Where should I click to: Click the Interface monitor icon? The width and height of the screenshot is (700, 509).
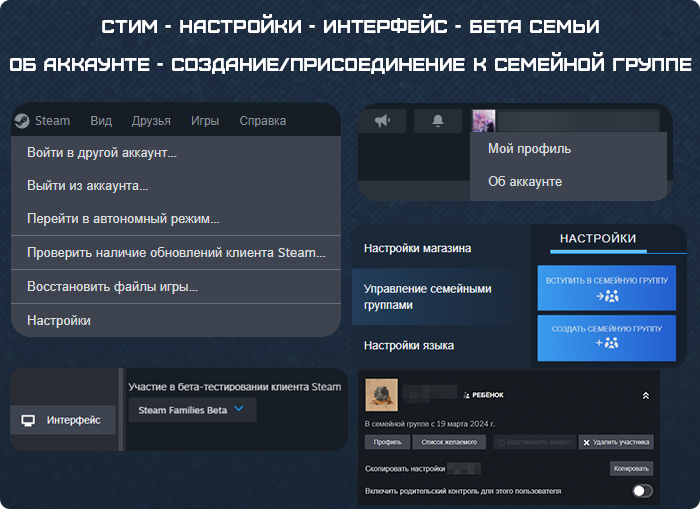pos(28,420)
